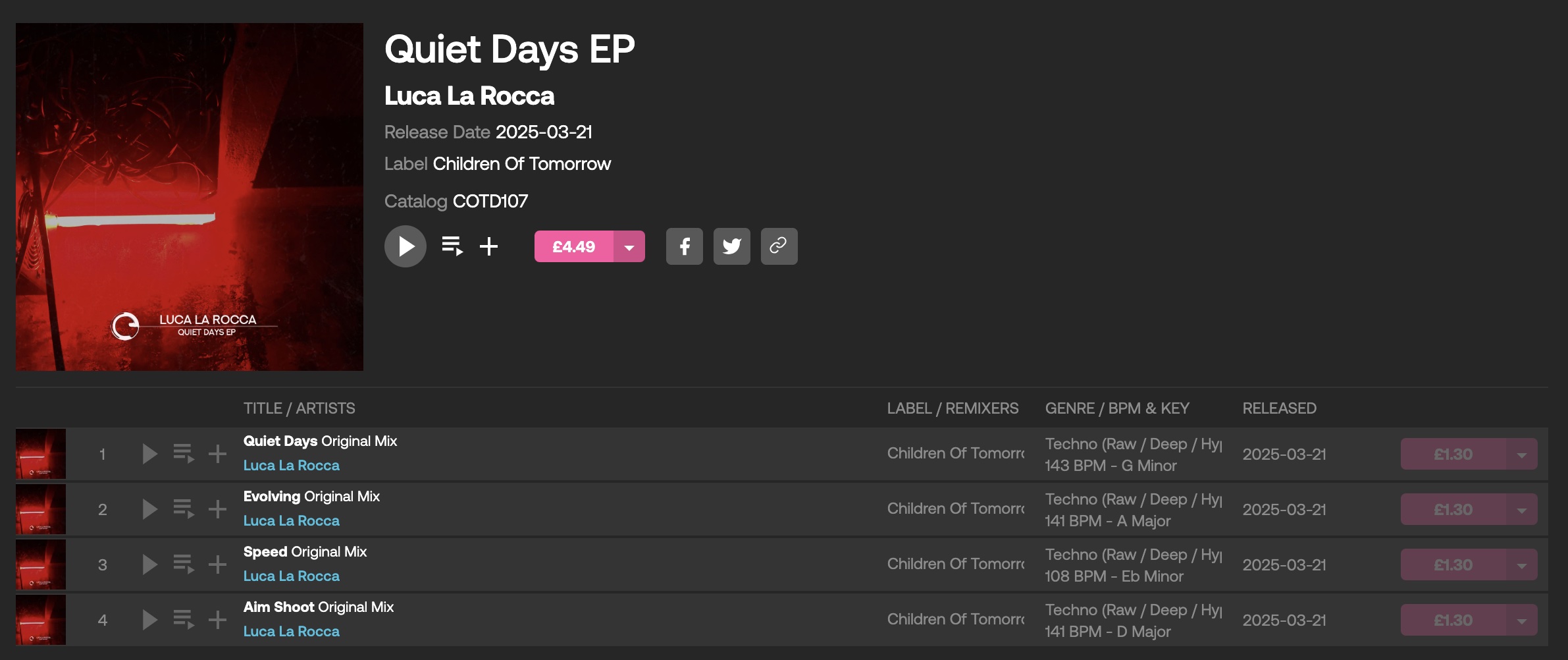Open Luca La Rocca link under Evolving

coord(292,520)
